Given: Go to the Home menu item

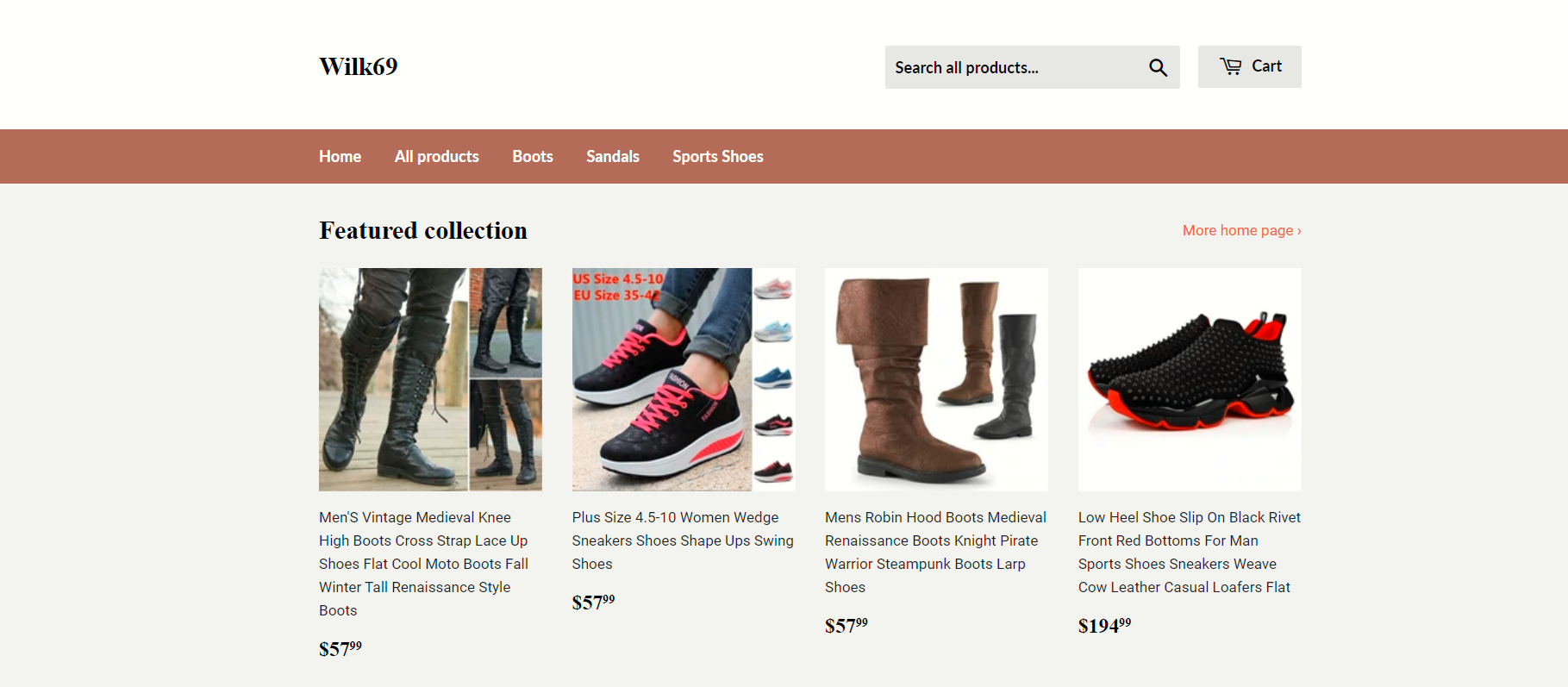Looking at the screenshot, I should pos(340,156).
